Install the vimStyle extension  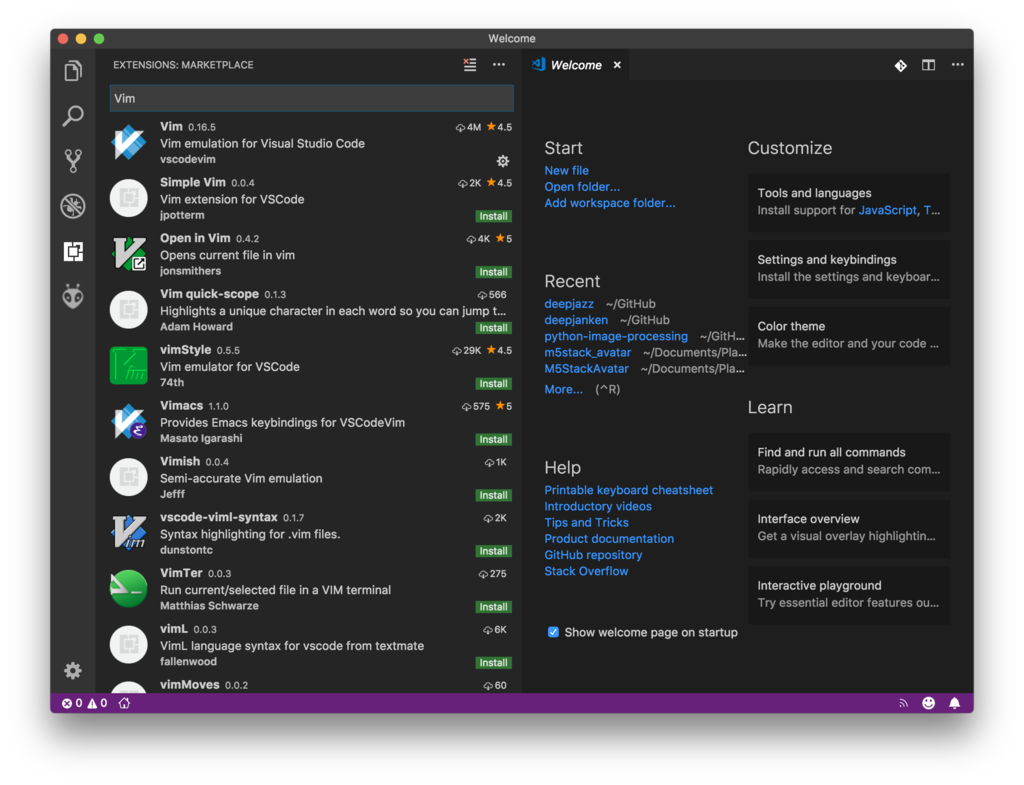tap(493, 383)
